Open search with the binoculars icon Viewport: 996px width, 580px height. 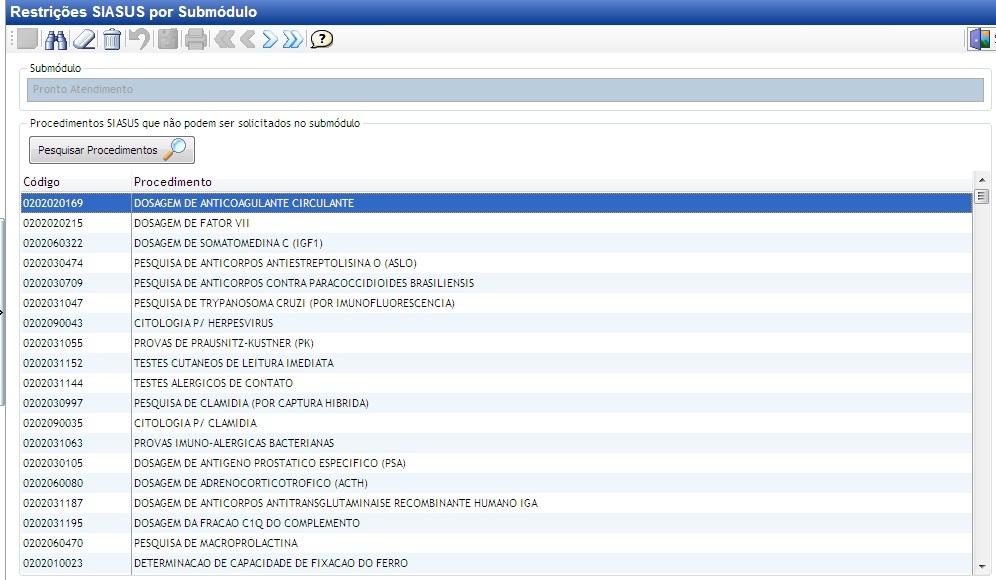tap(56, 39)
